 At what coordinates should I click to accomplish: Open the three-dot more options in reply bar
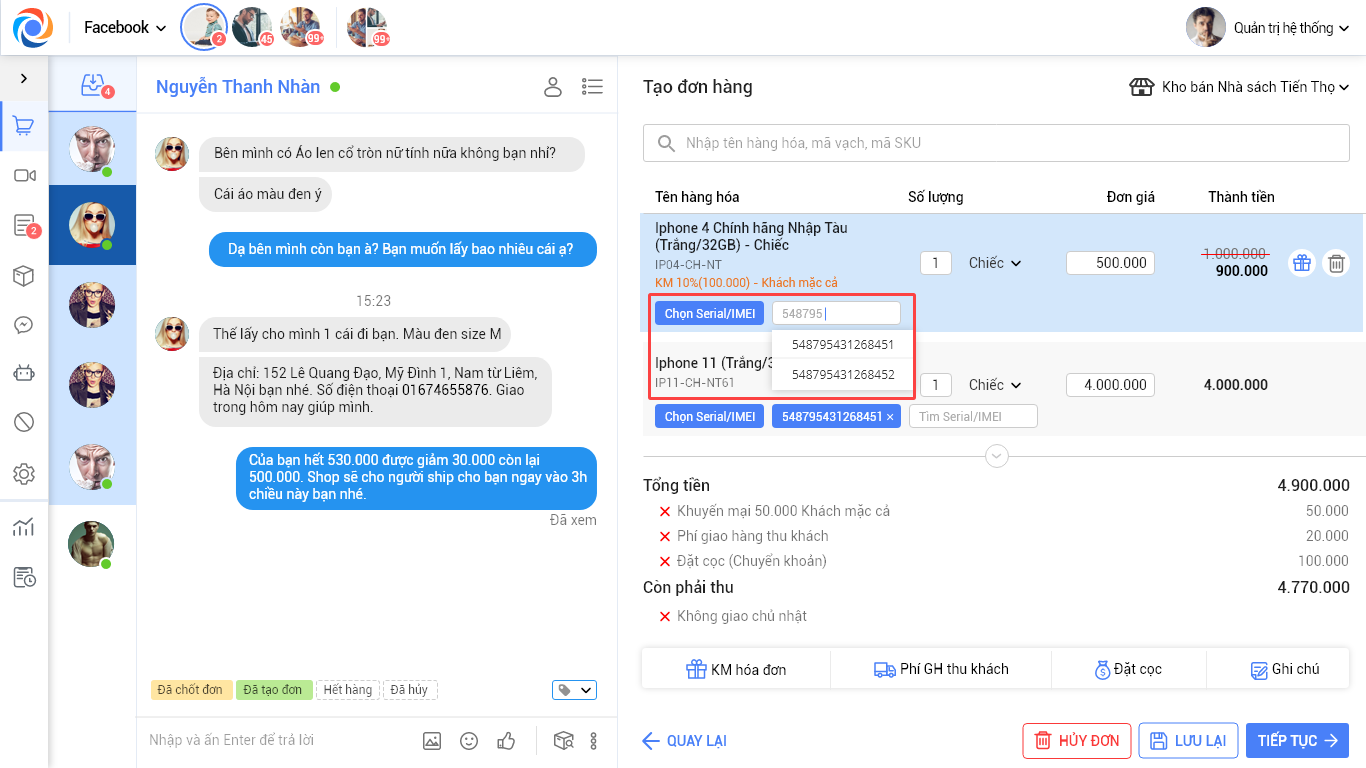coord(594,741)
